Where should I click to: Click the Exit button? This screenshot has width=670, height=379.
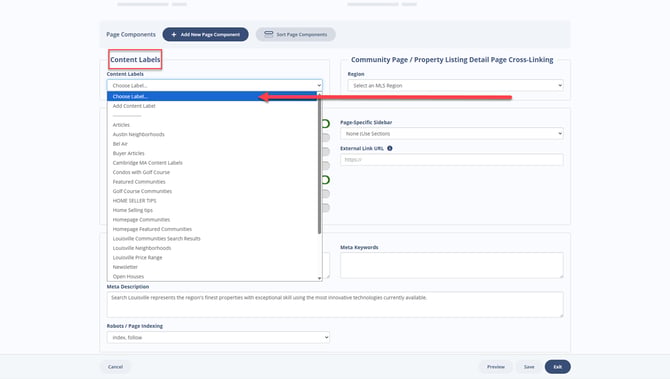click(x=558, y=367)
